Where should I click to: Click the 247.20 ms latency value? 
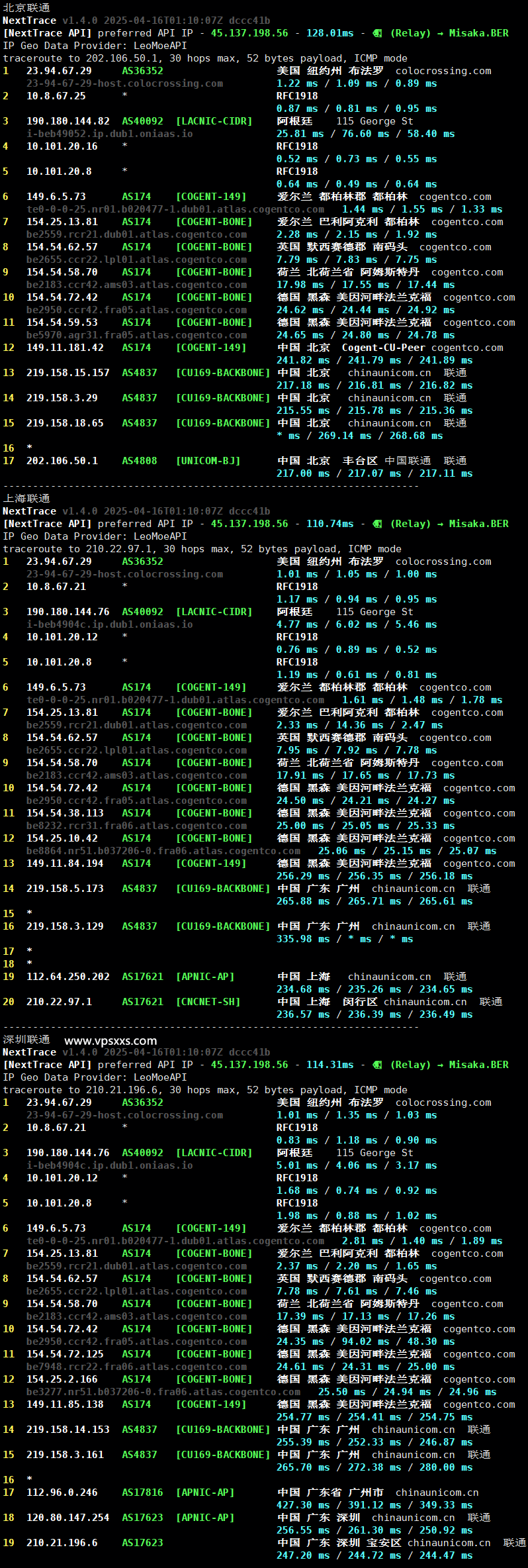click(x=303, y=1555)
